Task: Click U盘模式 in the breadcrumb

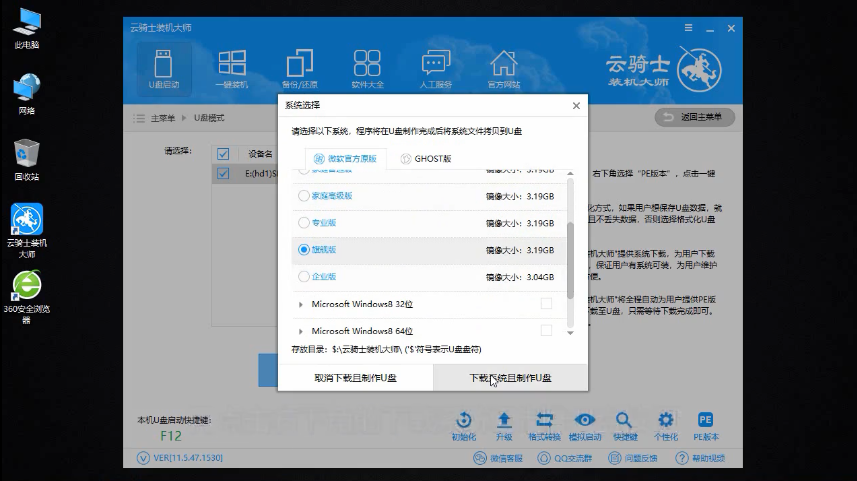Action: click(x=209, y=118)
